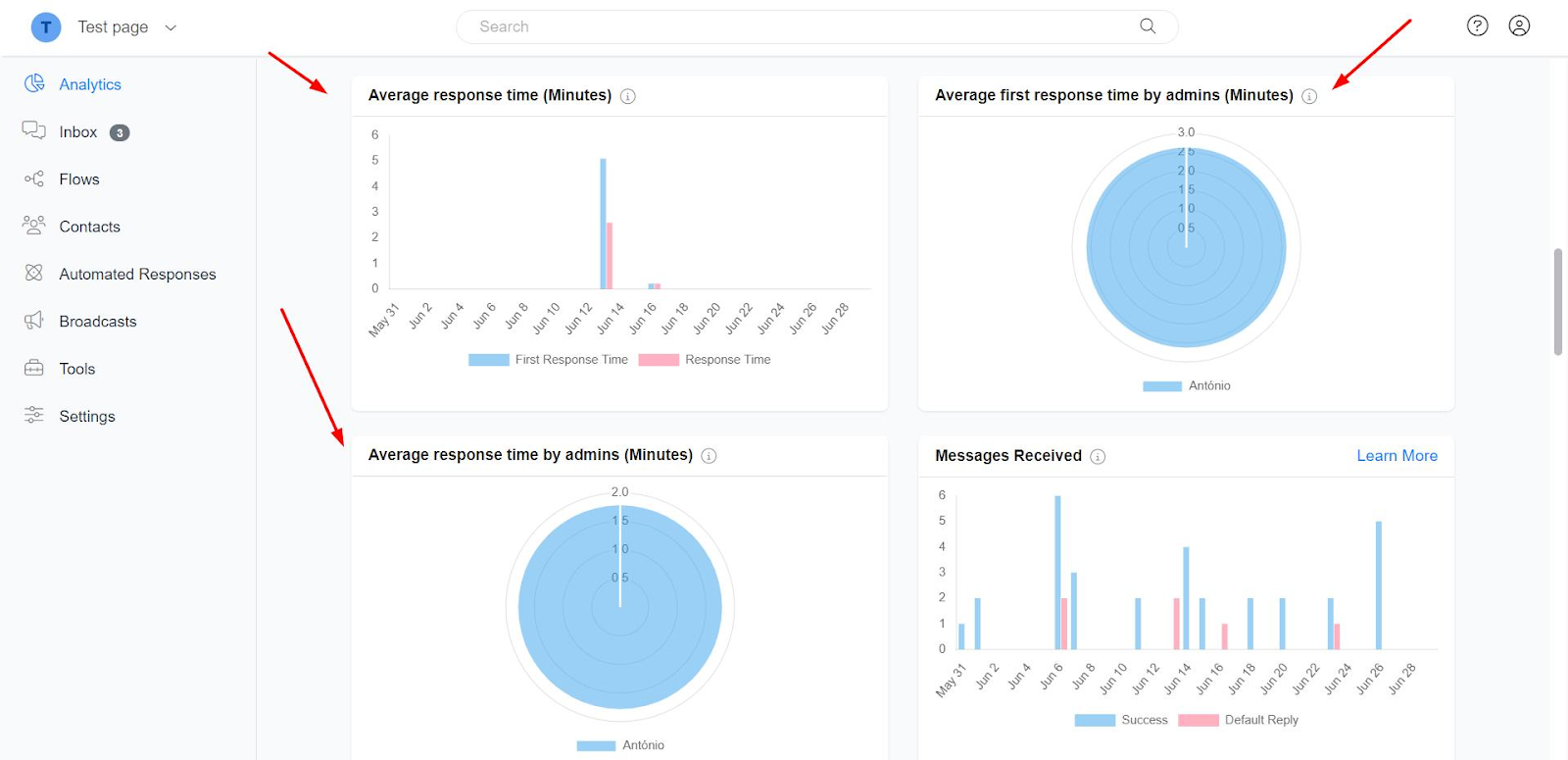Expand the Test page dropdown chevron
1568x760 pixels.
[171, 27]
